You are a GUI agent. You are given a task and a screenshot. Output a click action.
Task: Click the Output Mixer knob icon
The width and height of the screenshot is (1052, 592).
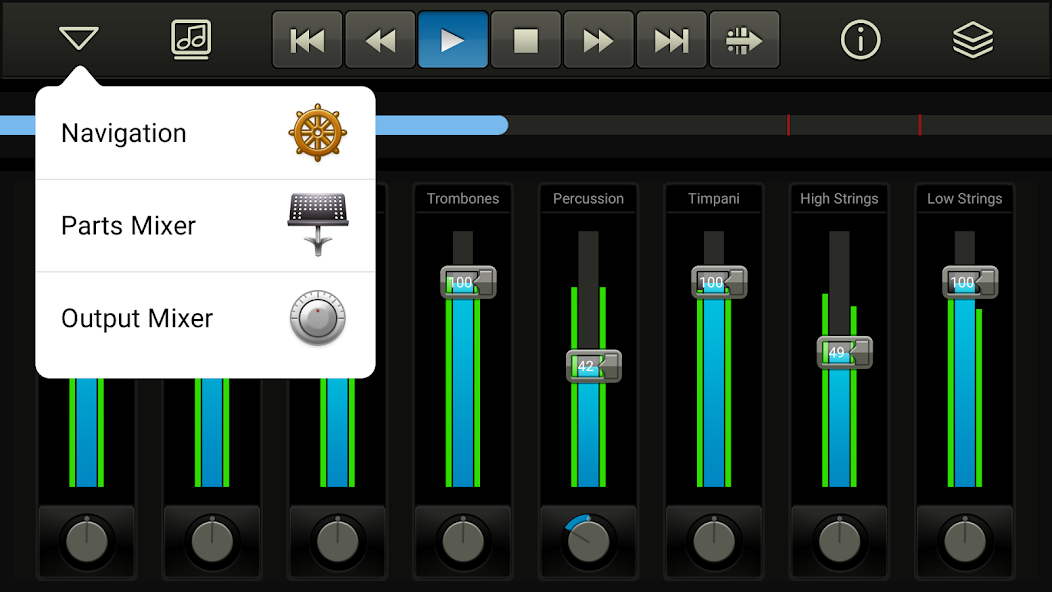coord(317,318)
